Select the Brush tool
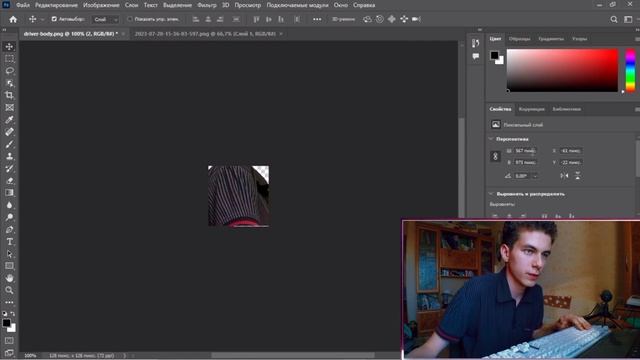The width and height of the screenshot is (640, 360). click(x=9, y=144)
